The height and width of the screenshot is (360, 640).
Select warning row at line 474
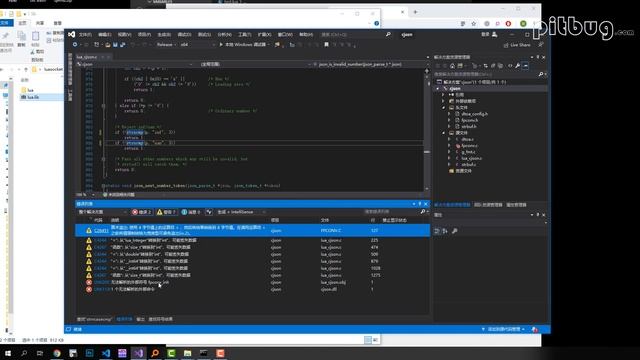252,247
